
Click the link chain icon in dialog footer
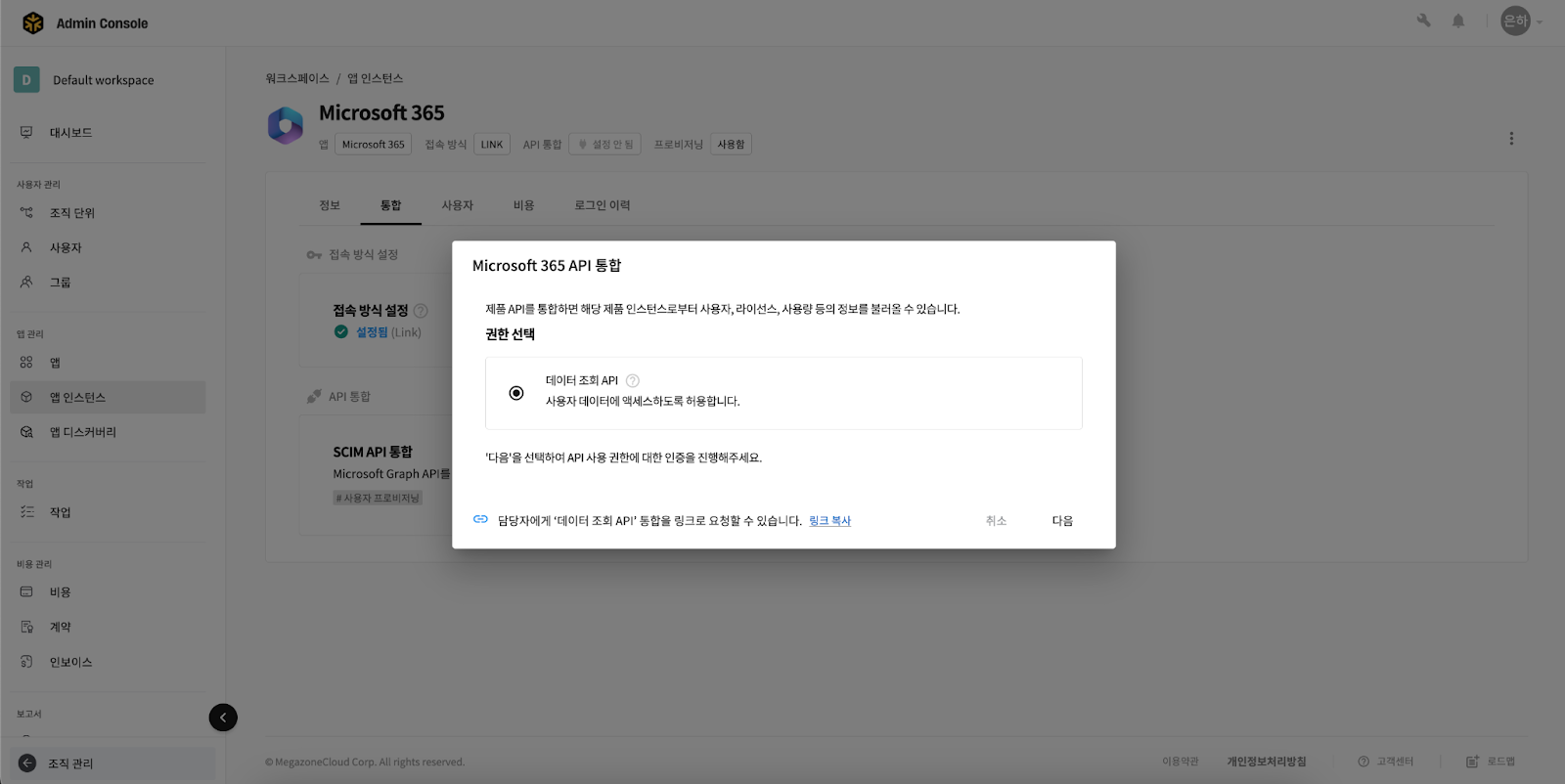point(480,520)
